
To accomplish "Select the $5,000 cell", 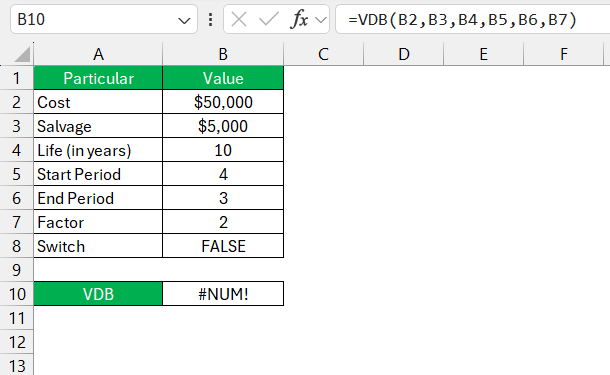I will (223, 126).
